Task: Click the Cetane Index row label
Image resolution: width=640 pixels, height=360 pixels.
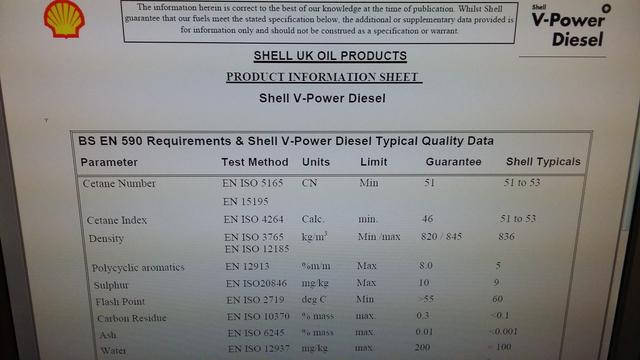Action: [x=117, y=220]
